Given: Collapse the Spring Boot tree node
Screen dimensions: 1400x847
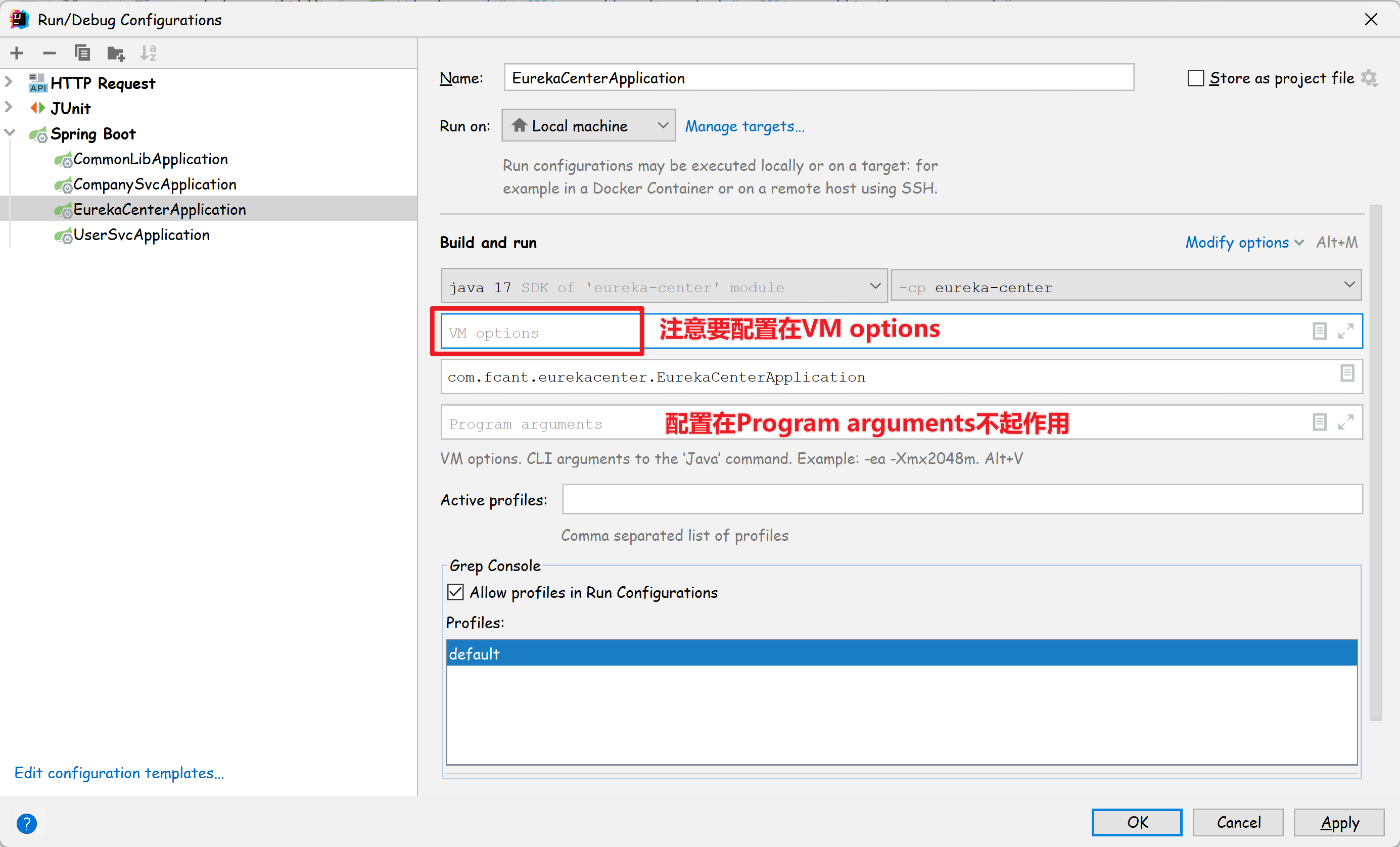Looking at the screenshot, I should pyautogui.click(x=10, y=133).
